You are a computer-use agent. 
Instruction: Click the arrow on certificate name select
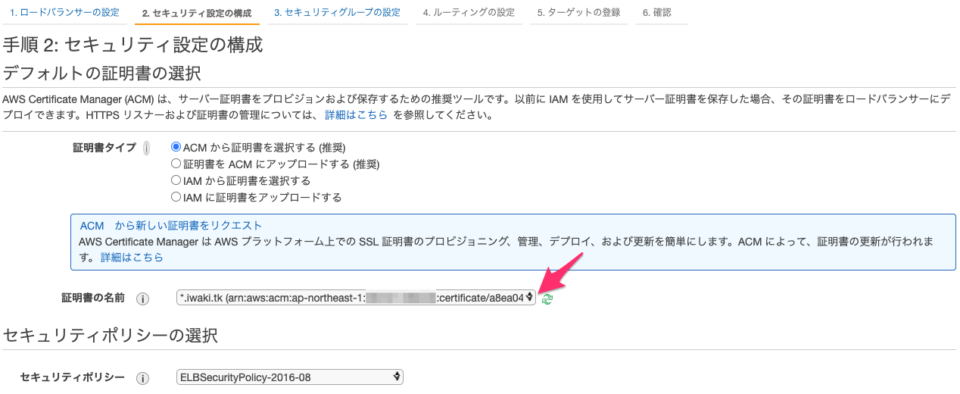[x=530, y=298]
